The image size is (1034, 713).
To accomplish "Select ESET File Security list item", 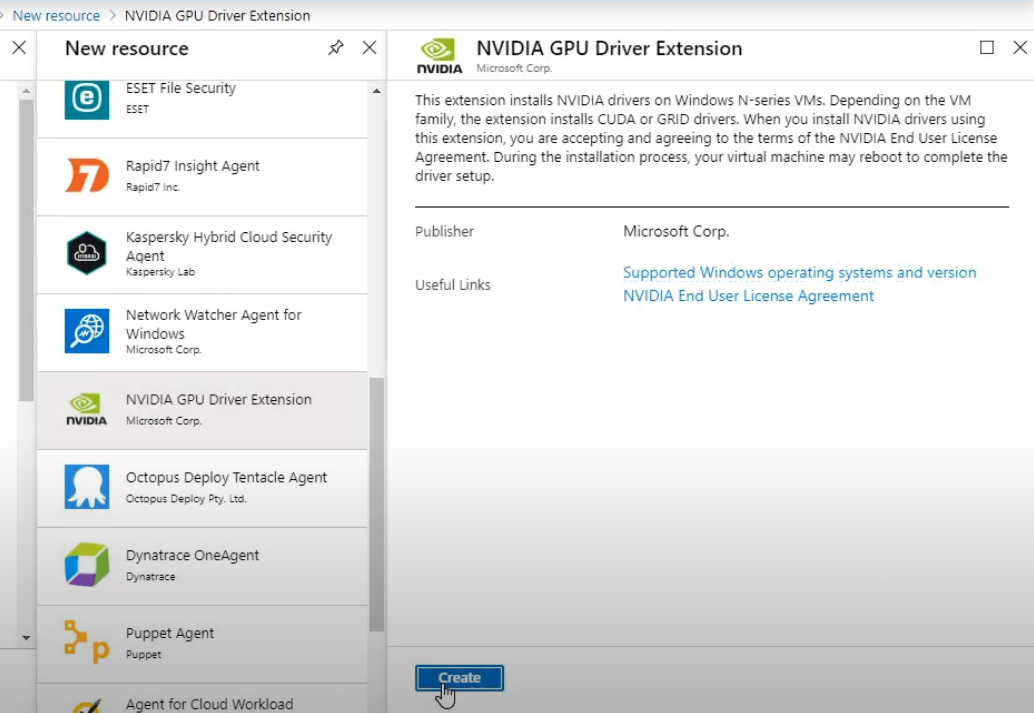I will point(202,109).
